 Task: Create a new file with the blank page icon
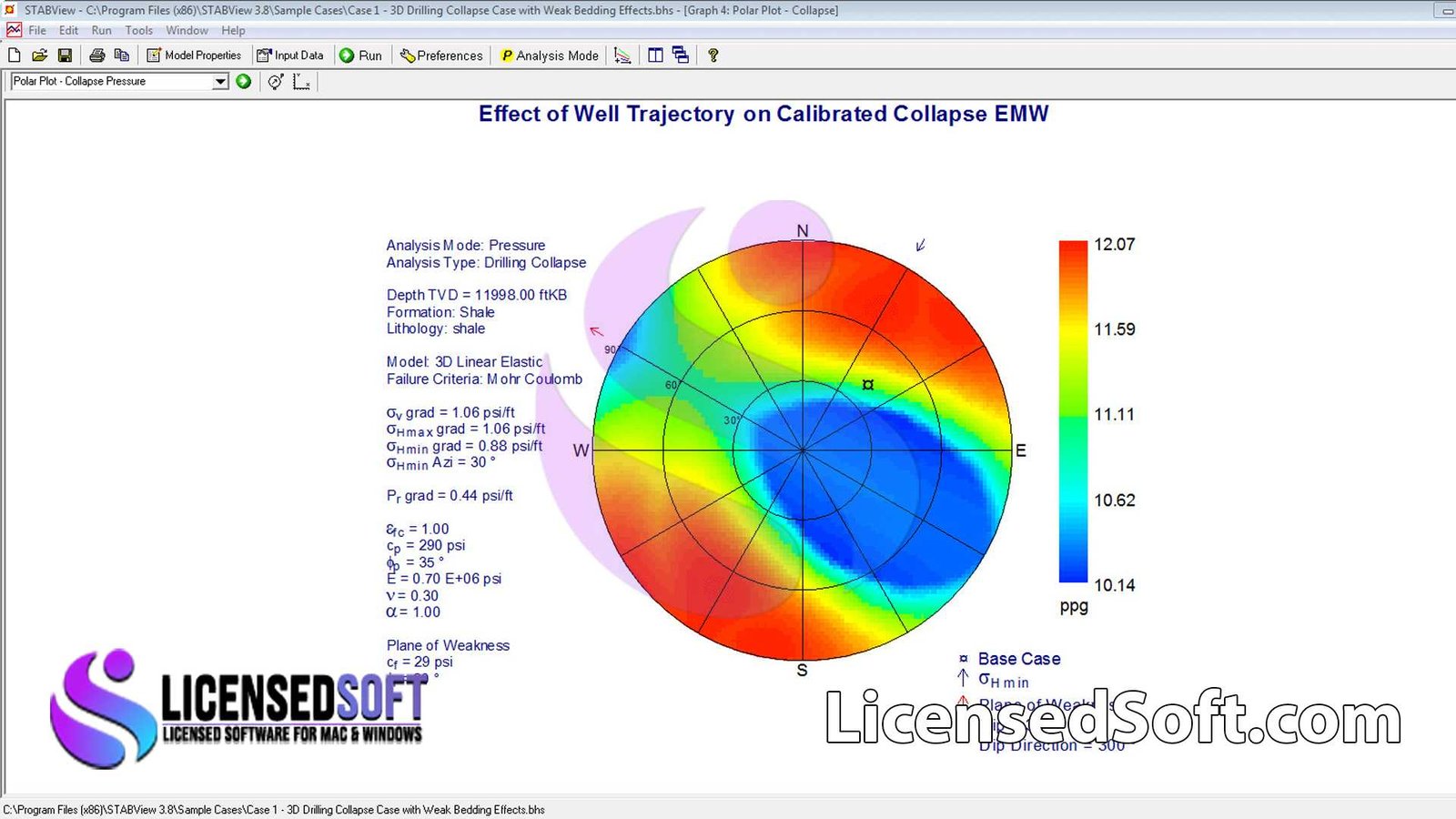tap(15, 56)
